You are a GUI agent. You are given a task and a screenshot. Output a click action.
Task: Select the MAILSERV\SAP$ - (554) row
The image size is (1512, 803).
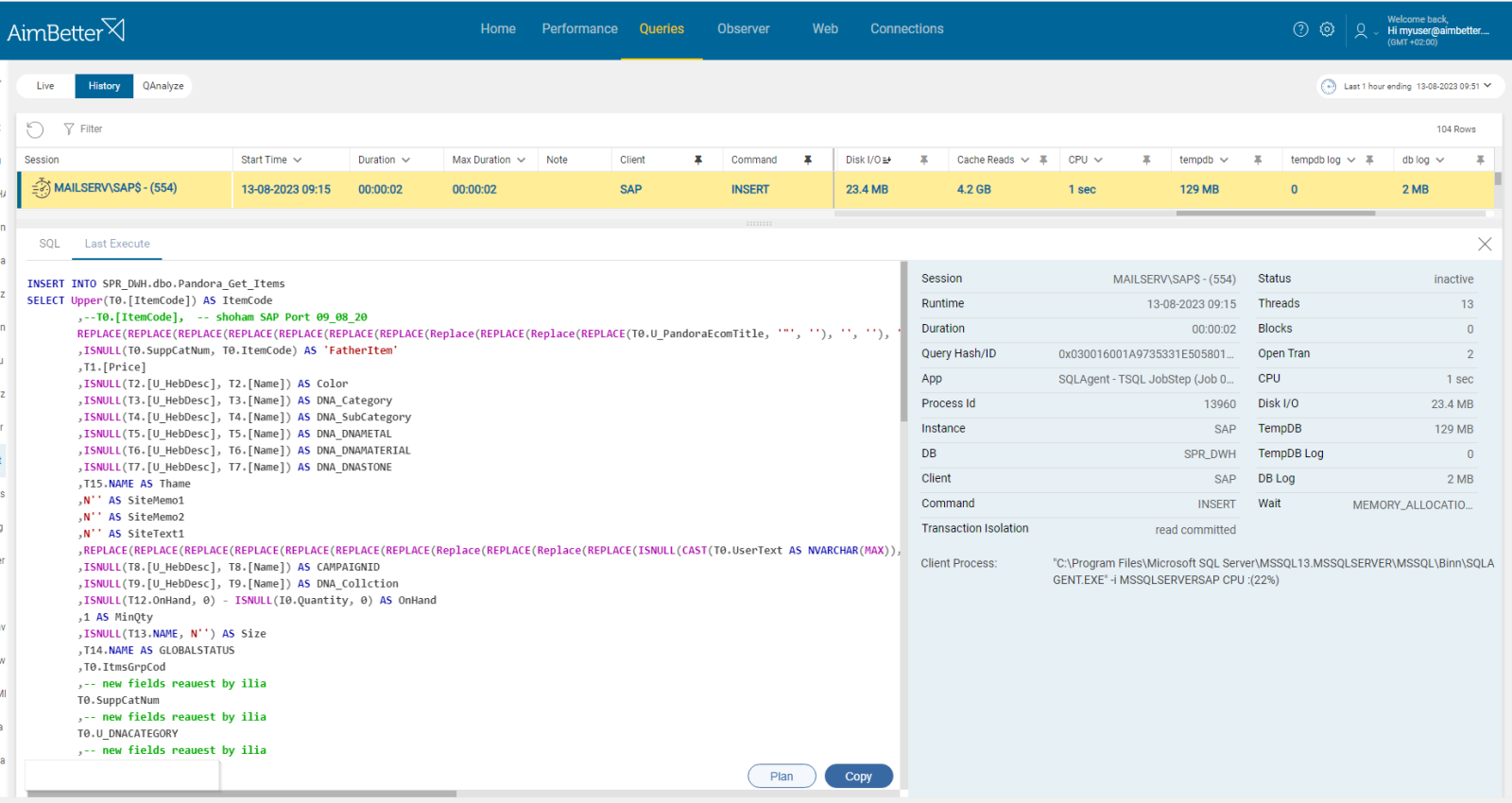coord(756,189)
